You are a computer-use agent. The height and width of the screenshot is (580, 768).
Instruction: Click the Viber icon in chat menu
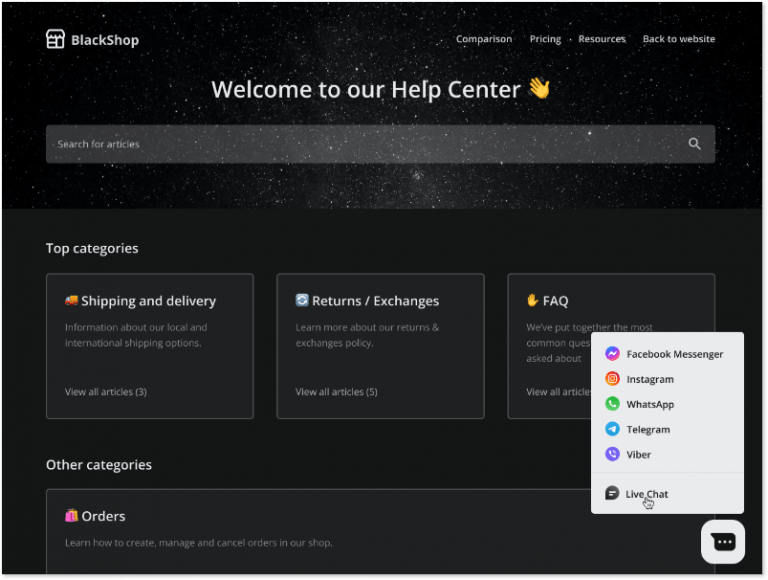612,454
